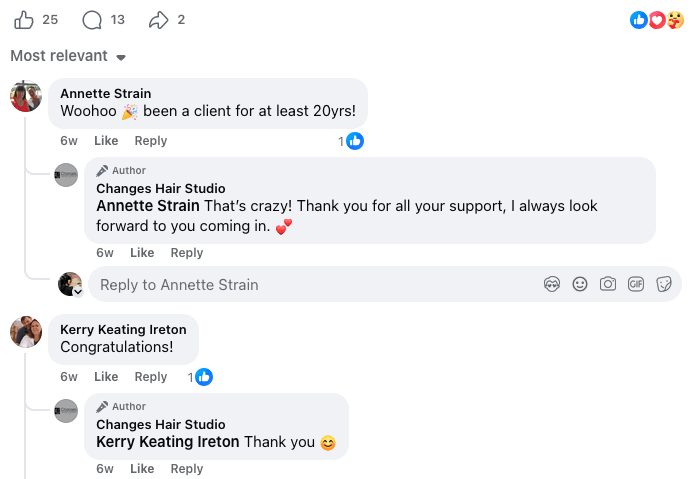Open Annette Strain's profile name link

click(x=106, y=93)
